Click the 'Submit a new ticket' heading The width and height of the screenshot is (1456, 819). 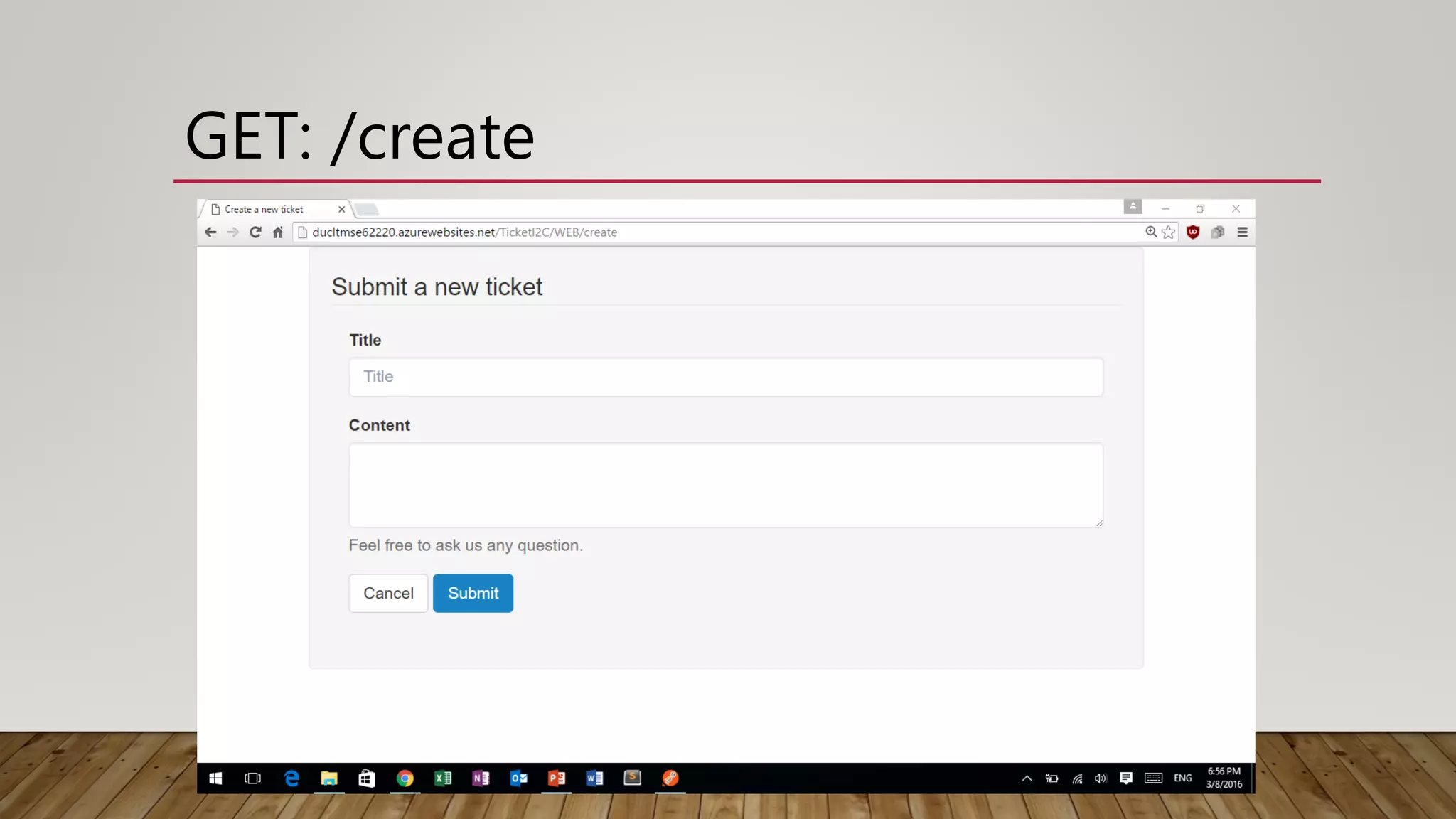pyautogui.click(x=437, y=287)
